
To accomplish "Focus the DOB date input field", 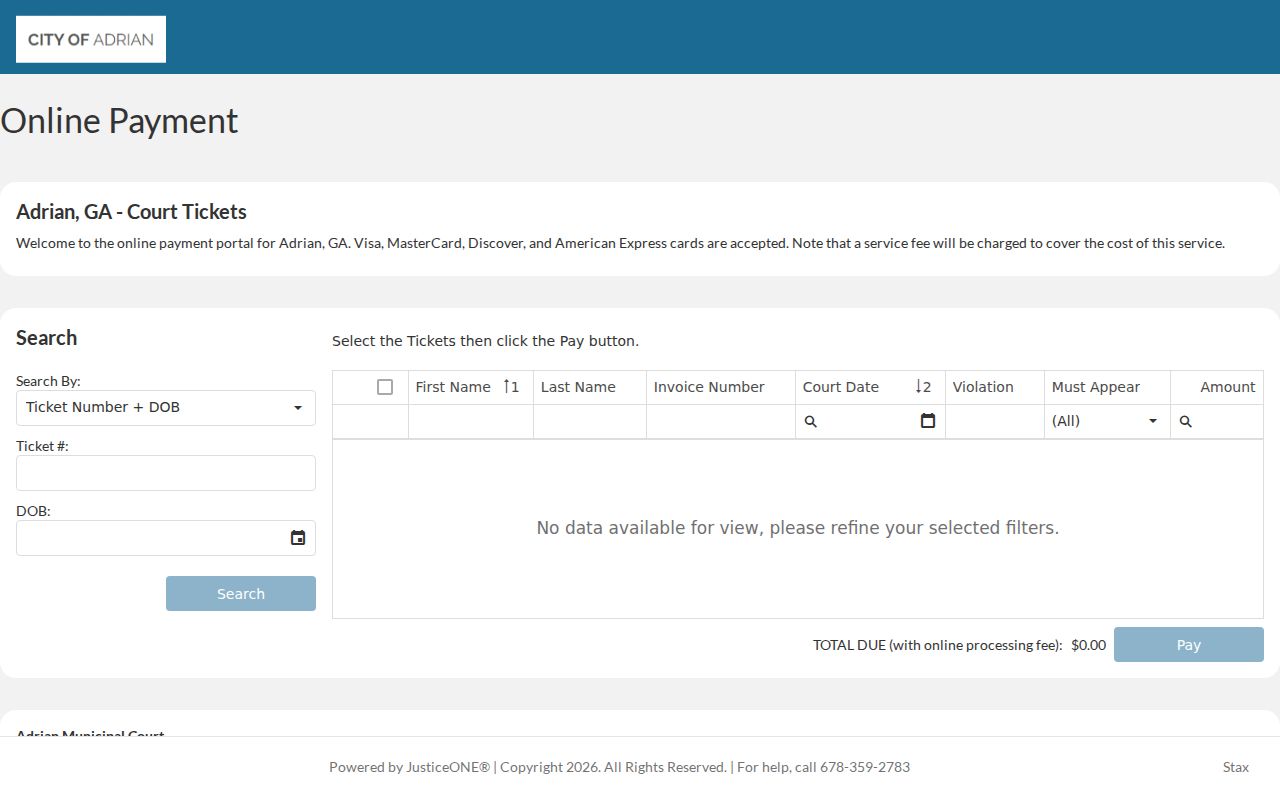I will tap(152, 538).
